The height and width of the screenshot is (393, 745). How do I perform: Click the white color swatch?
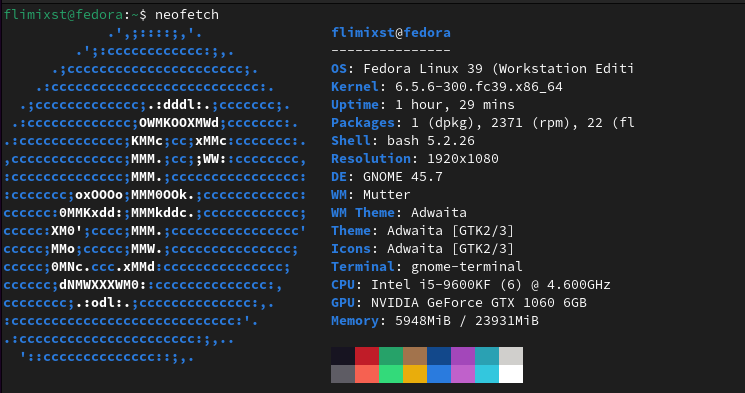tap(511, 374)
